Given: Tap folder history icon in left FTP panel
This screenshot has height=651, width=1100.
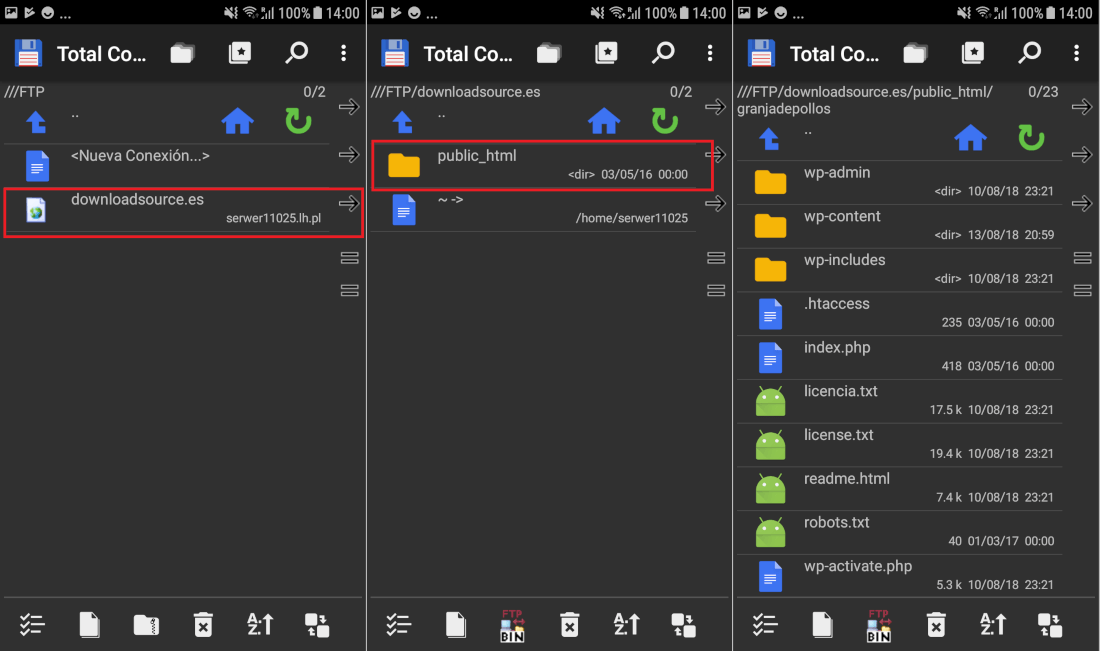Looking at the screenshot, I should (x=182, y=53).
